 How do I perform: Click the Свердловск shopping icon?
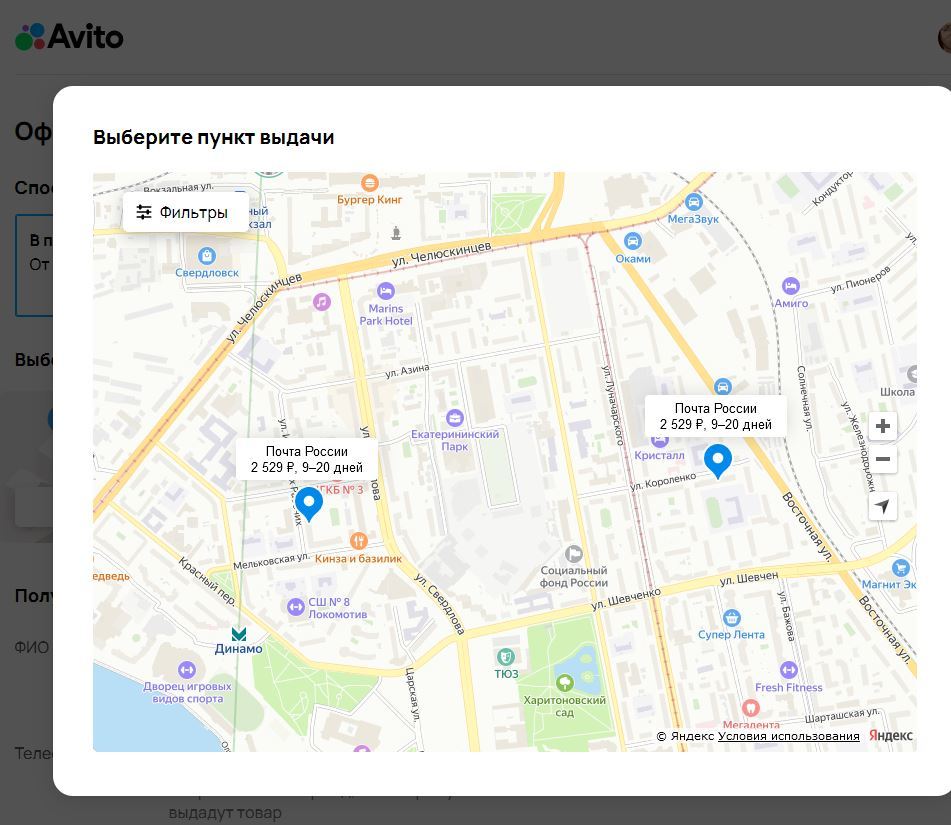pyautogui.click(x=207, y=255)
